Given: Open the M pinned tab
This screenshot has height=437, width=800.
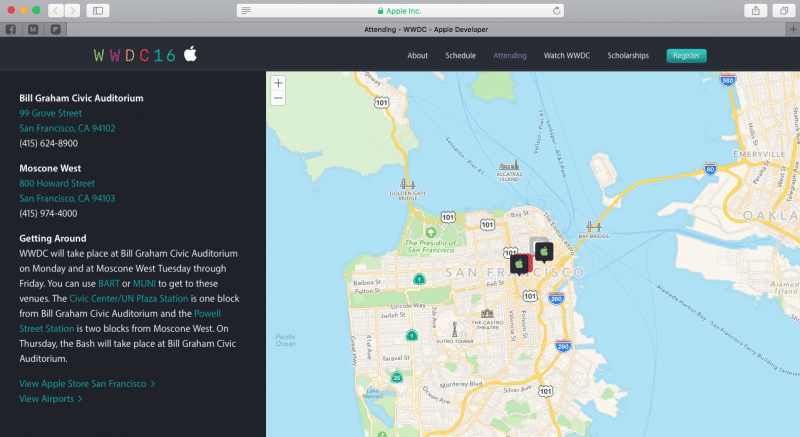Looking at the screenshot, I should point(33,30).
